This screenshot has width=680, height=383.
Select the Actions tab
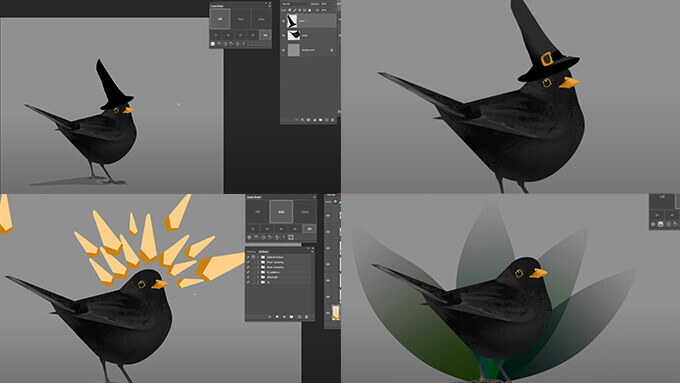coord(264,252)
